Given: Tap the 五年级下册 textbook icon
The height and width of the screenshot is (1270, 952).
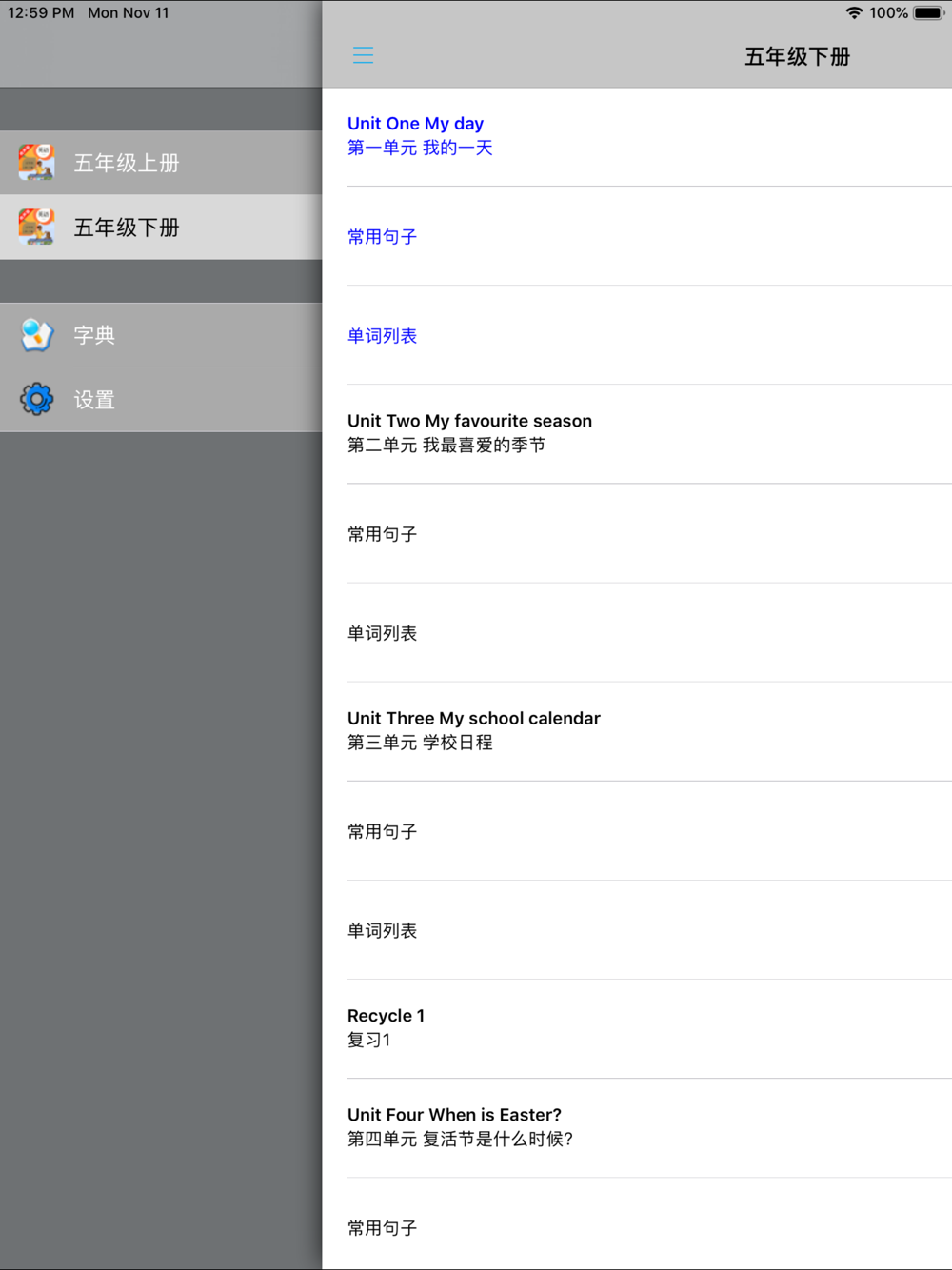Looking at the screenshot, I should (x=37, y=228).
